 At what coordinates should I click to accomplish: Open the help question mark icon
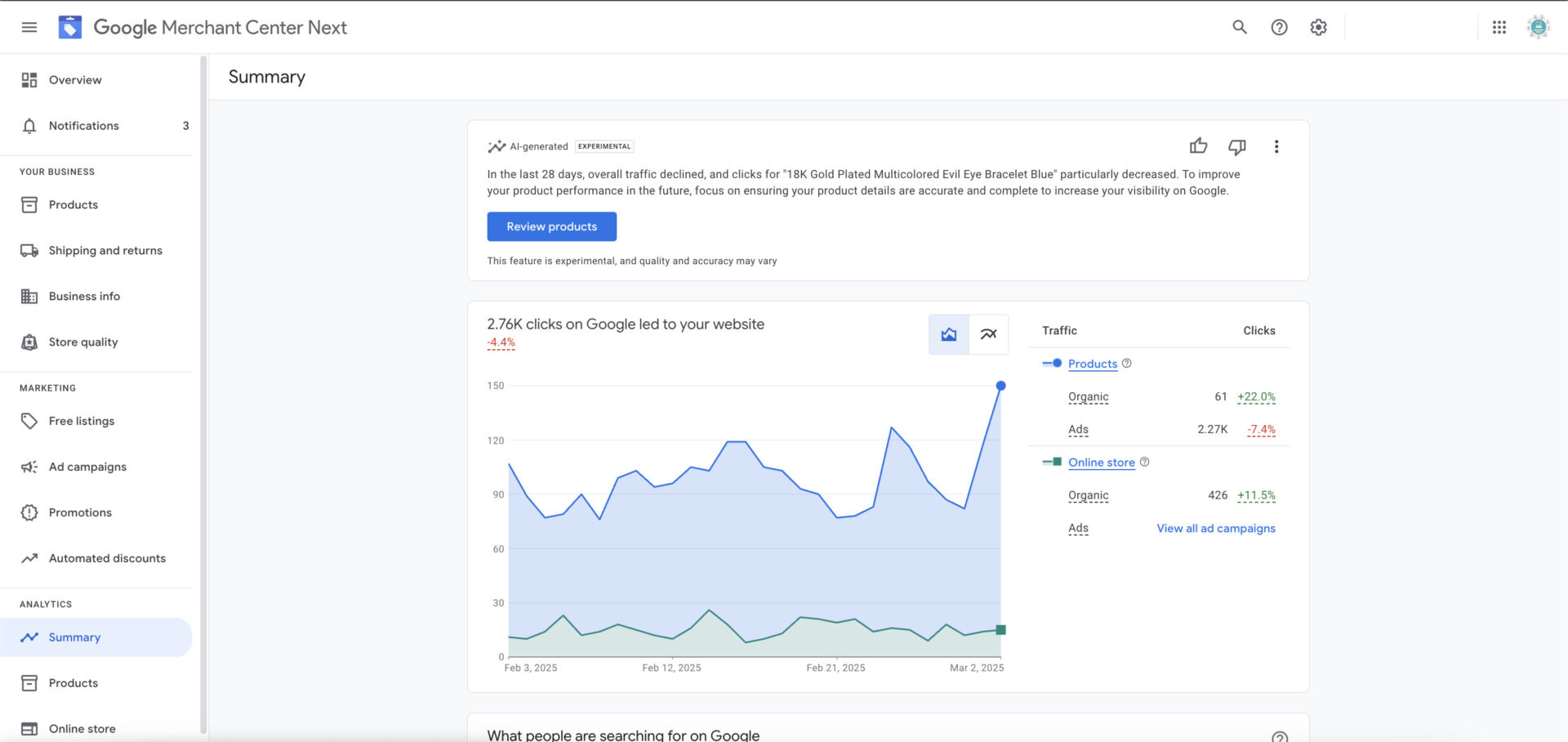coord(1279,27)
